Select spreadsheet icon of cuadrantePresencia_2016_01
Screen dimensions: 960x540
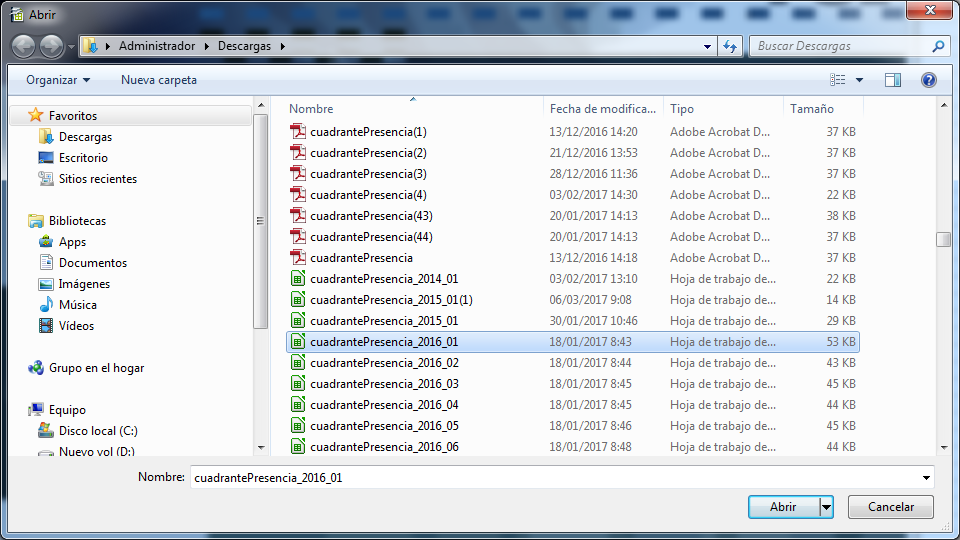pyautogui.click(x=298, y=342)
